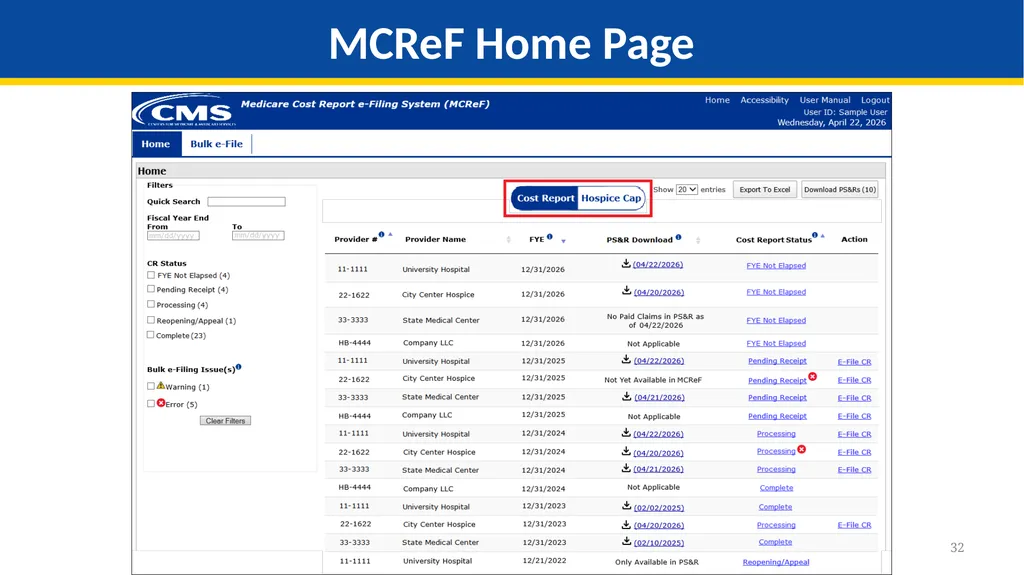Switch toggle to Cost Report view
The width and height of the screenshot is (1024, 575).
pos(545,198)
